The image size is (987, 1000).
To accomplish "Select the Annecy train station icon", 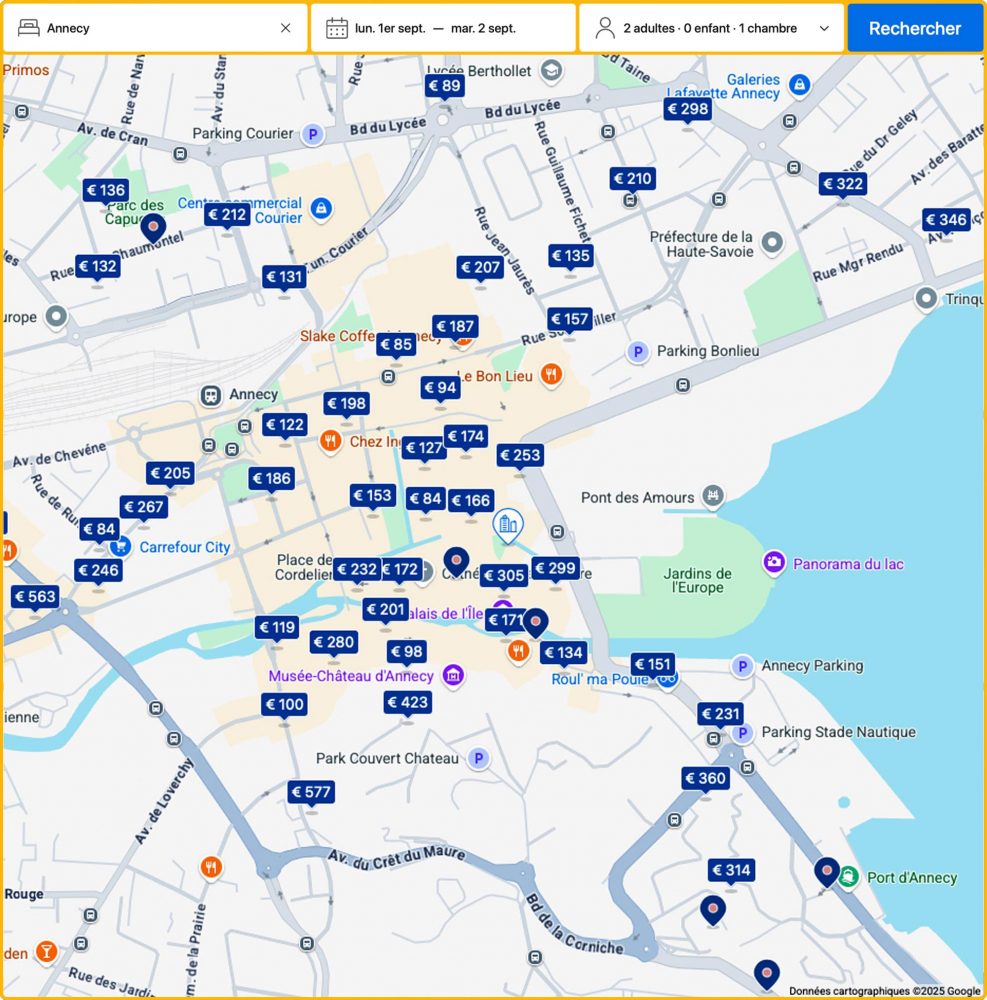I will [211, 395].
